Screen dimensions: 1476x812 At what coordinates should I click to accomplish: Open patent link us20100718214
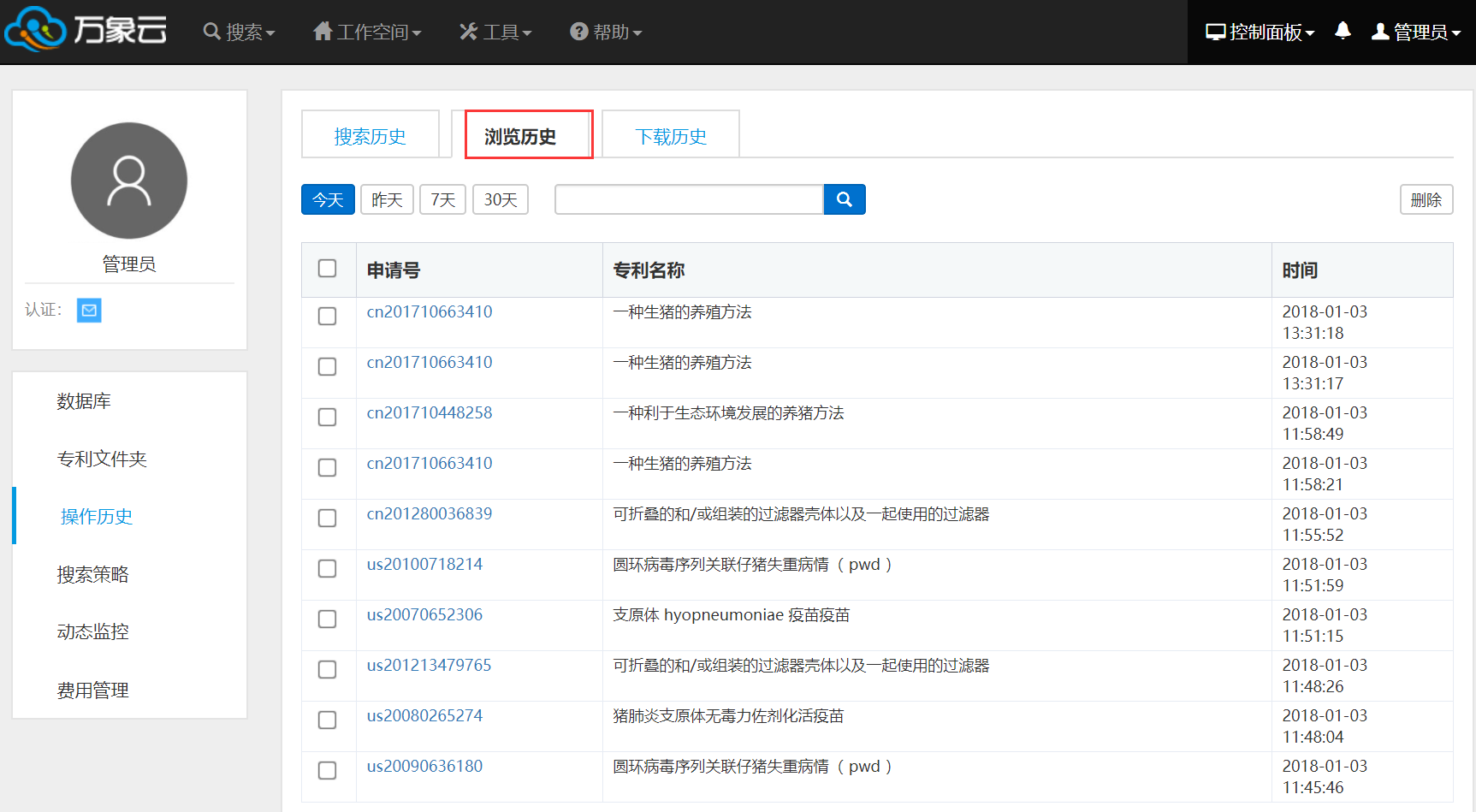tap(424, 564)
